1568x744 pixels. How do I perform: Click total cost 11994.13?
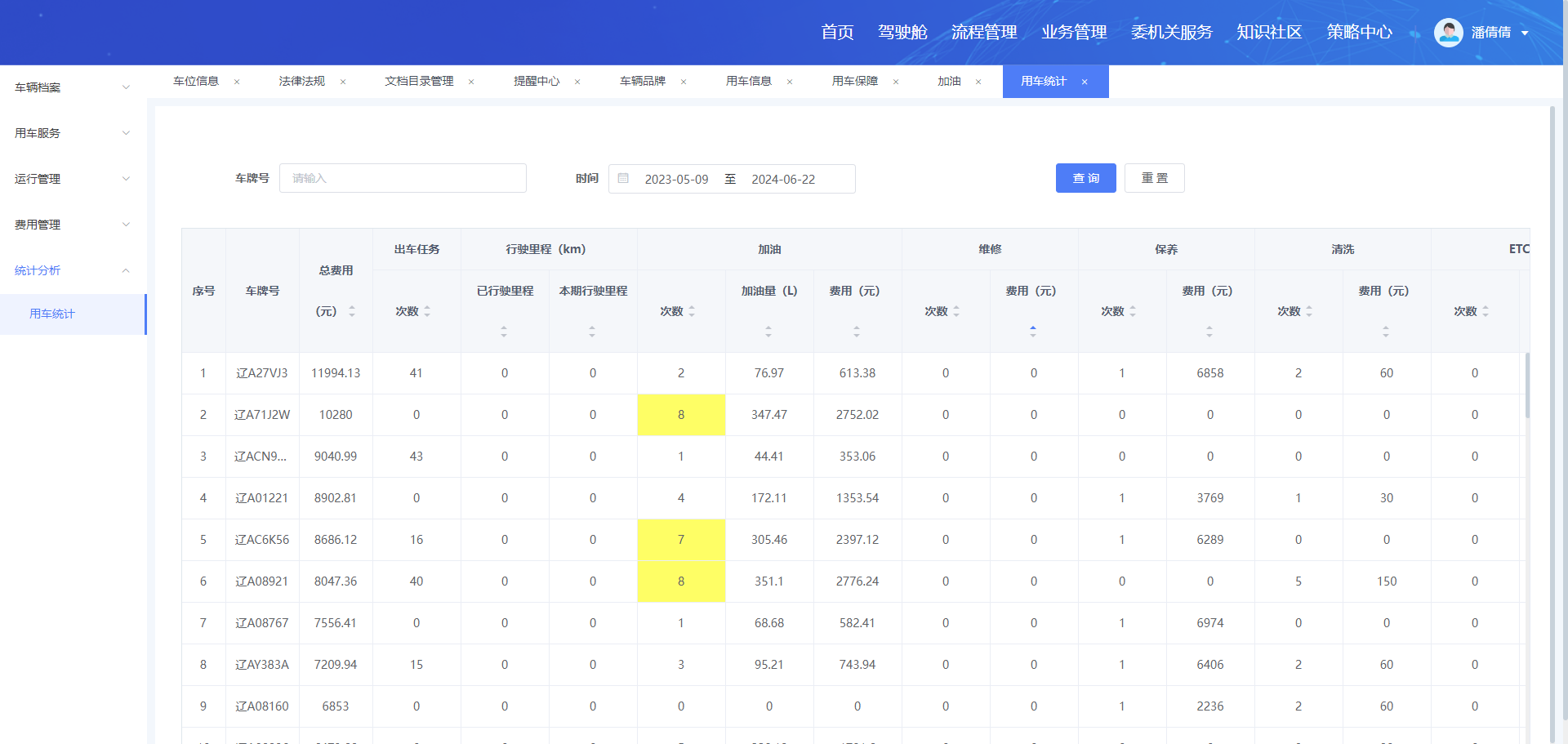tap(336, 373)
